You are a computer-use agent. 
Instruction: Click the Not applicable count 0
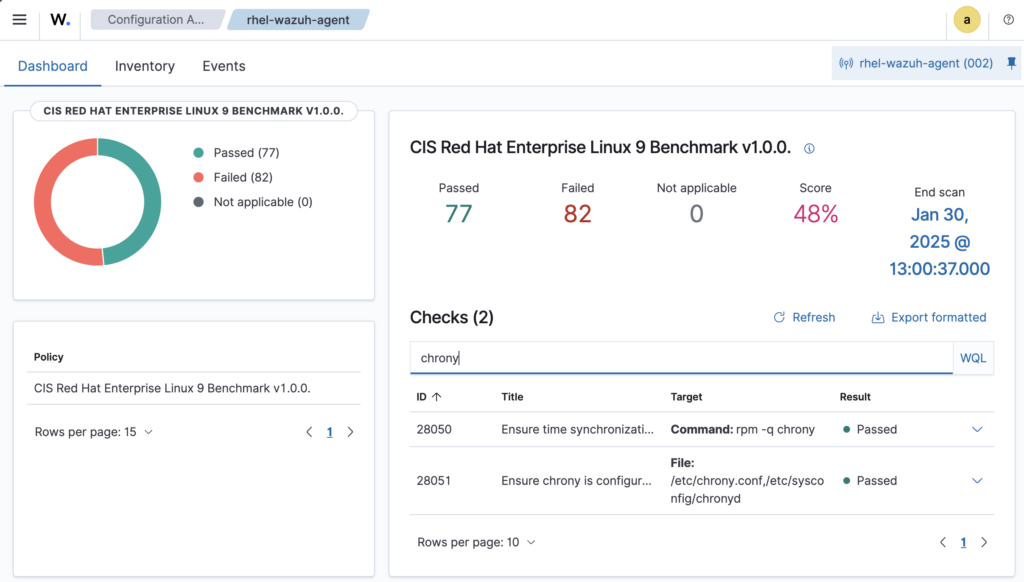tap(696, 214)
